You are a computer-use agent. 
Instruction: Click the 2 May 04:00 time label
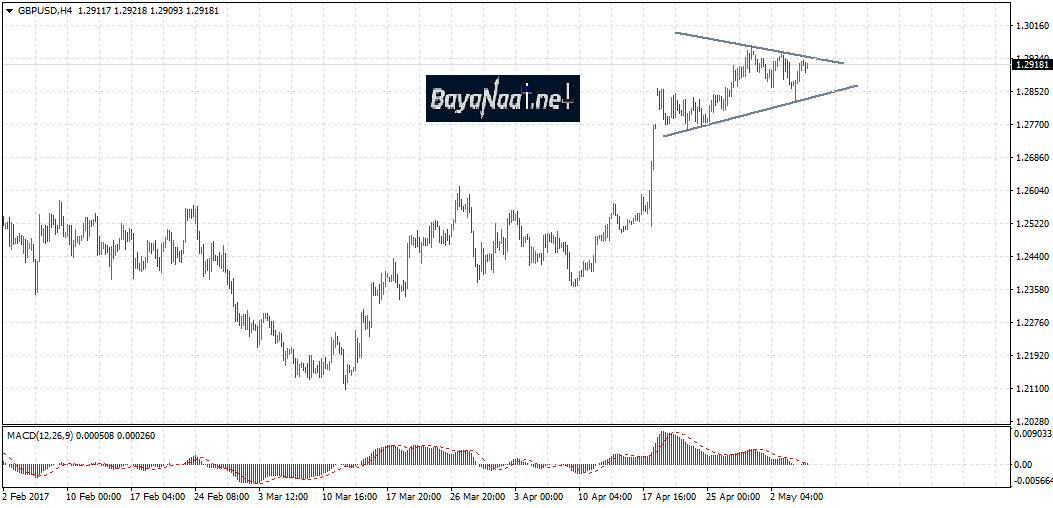(x=795, y=495)
